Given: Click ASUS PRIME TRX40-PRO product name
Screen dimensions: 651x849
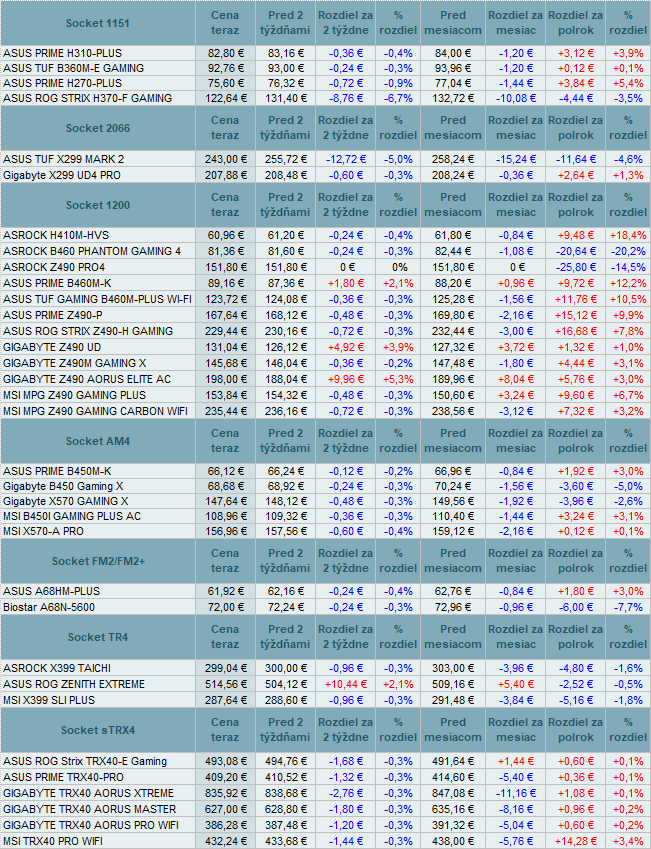Looking at the screenshot, I should pyautogui.click(x=63, y=778).
